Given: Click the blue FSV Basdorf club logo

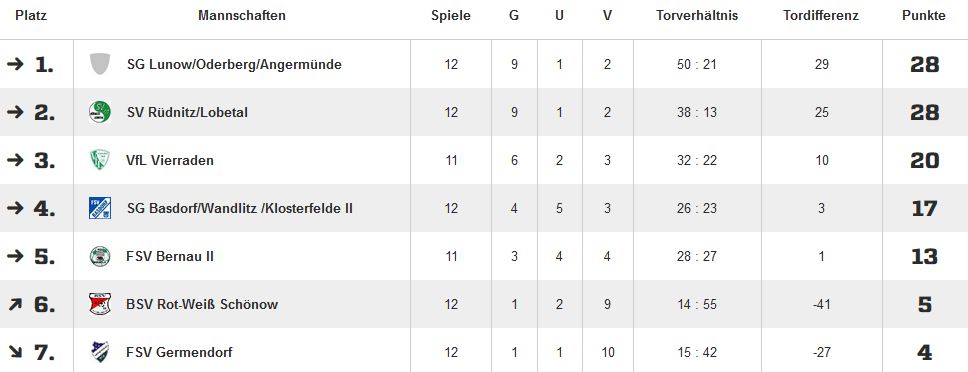Looking at the screenshot, I should point(100,208).
